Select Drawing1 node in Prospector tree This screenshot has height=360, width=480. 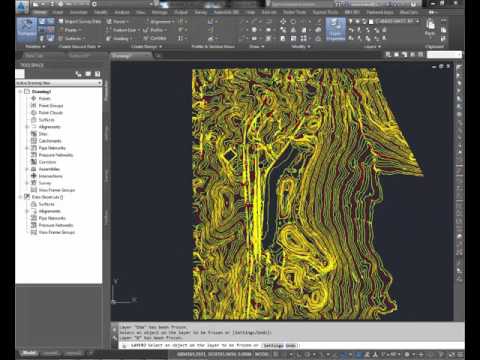(x=42, y=91)
